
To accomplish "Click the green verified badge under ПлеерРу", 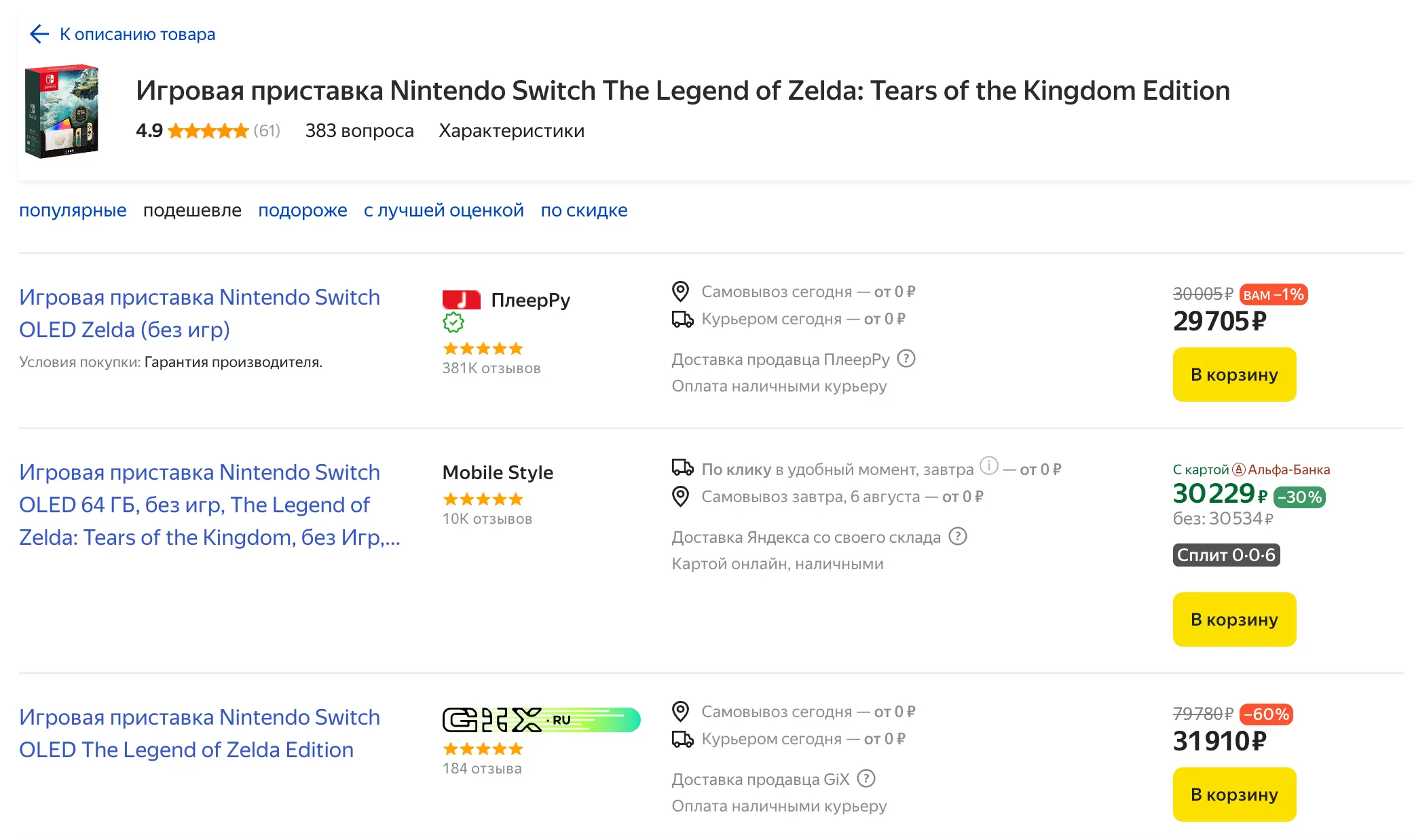I will click(453, 322).
